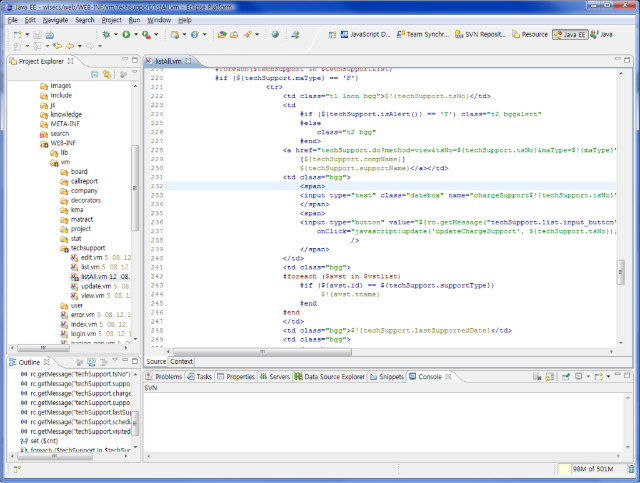The image size is (640, 483).
Task: Open the Data Source Explorer tab
Action: [x=329, y=376]
